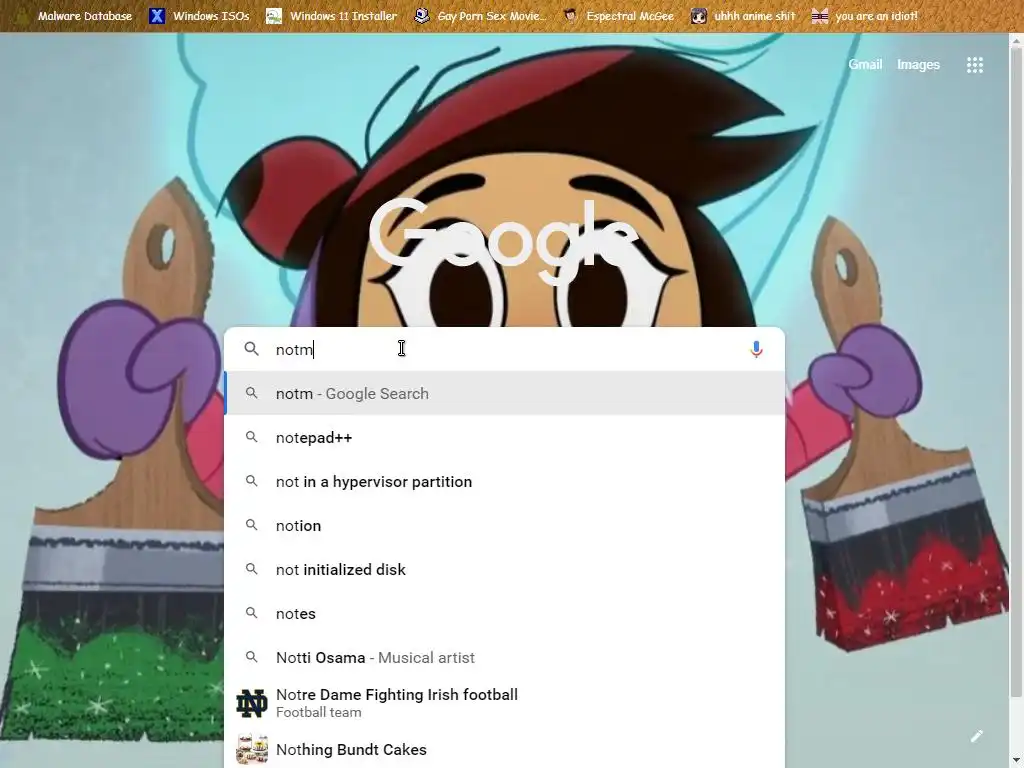The height and width of the screenshot is (768, 1024).
Task: Select the 'notes' suggestion
Action: 504,613
